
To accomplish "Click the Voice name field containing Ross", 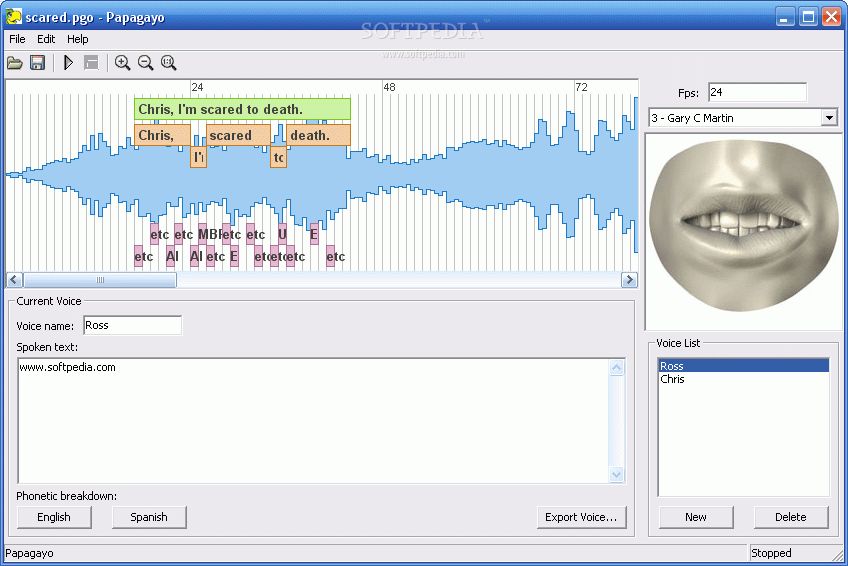I will tap(132, 325).
